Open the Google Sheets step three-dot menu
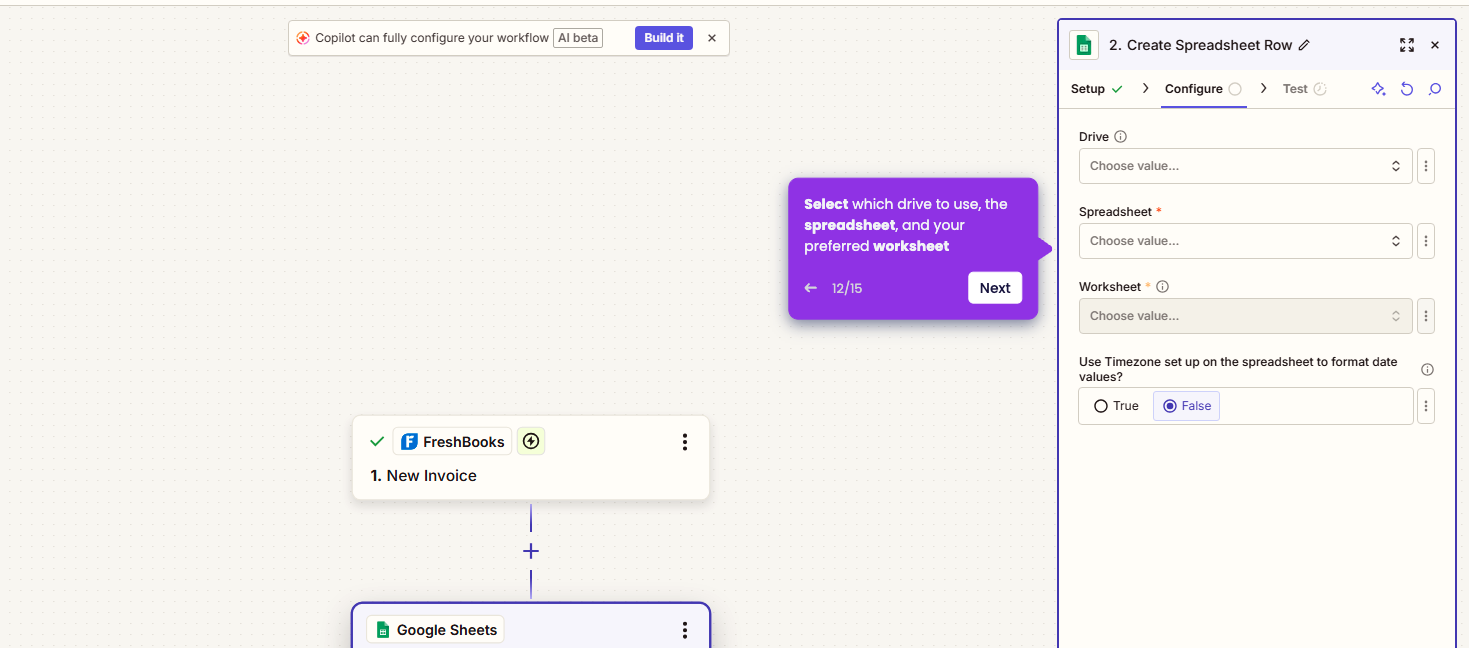Image resolution: width=1469 pixels, height=648 pixels. click(x=685, y=630)
